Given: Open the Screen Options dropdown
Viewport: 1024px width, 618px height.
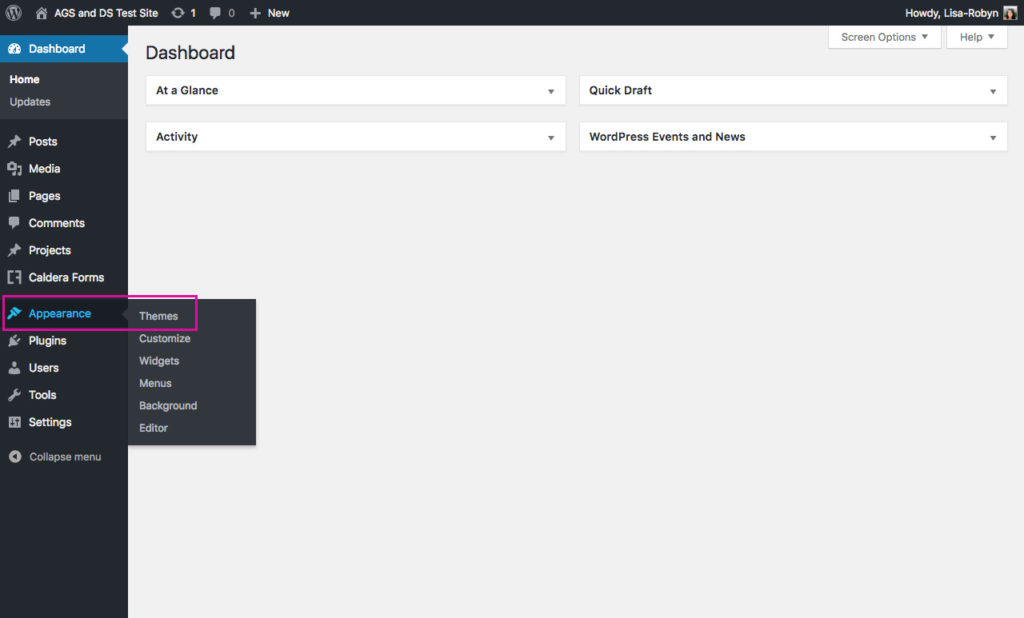Looking at the screenshot, I should click(884, 37).
